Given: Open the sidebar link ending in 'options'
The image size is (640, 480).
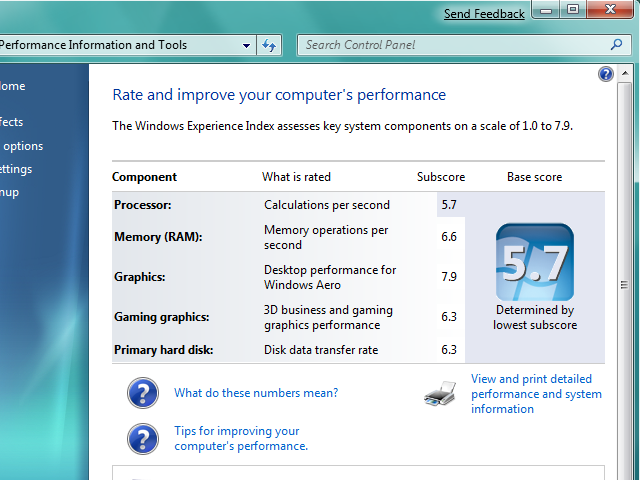Looking at the screenshot, I should (x=23, y=146).
